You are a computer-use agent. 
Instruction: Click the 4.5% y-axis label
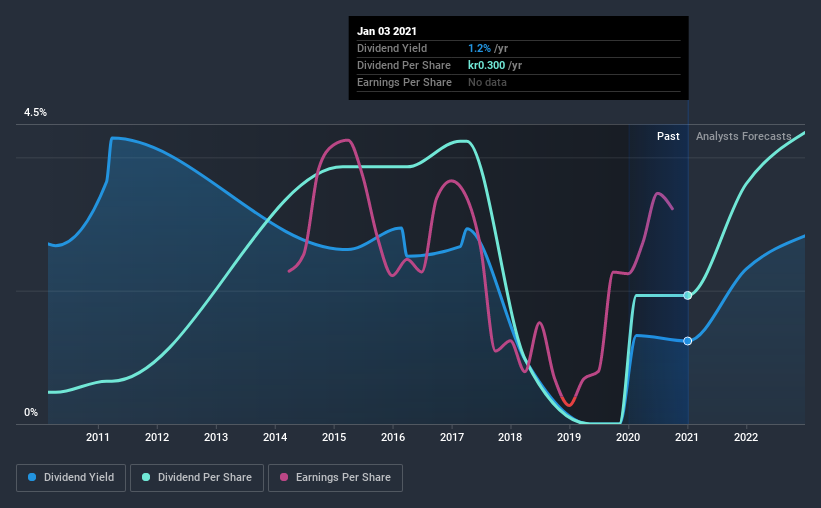coord(35,113)
